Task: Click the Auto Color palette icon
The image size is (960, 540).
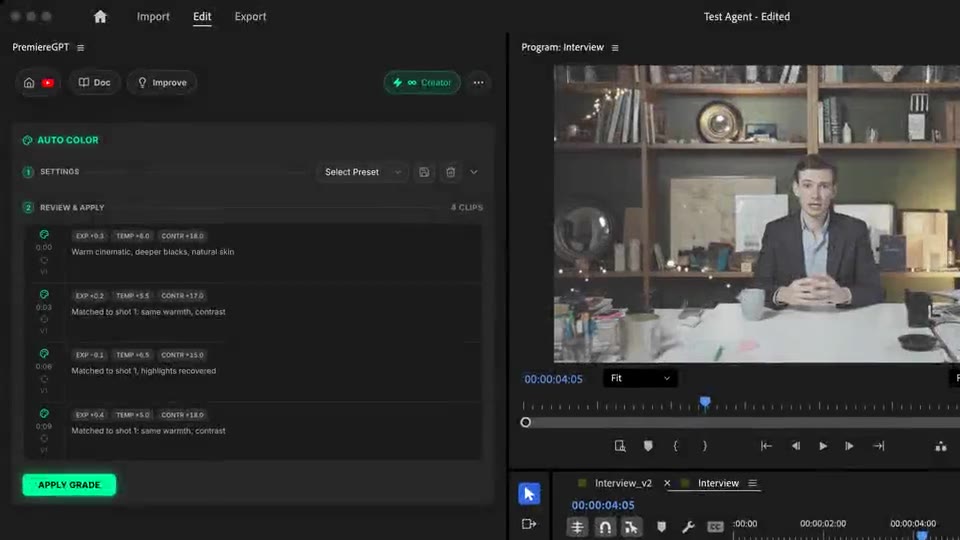Action: pos(27,140)
